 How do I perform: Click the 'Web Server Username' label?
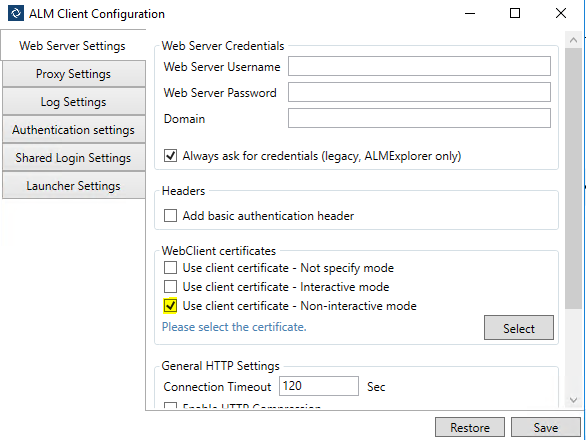[x=222, y=67]
